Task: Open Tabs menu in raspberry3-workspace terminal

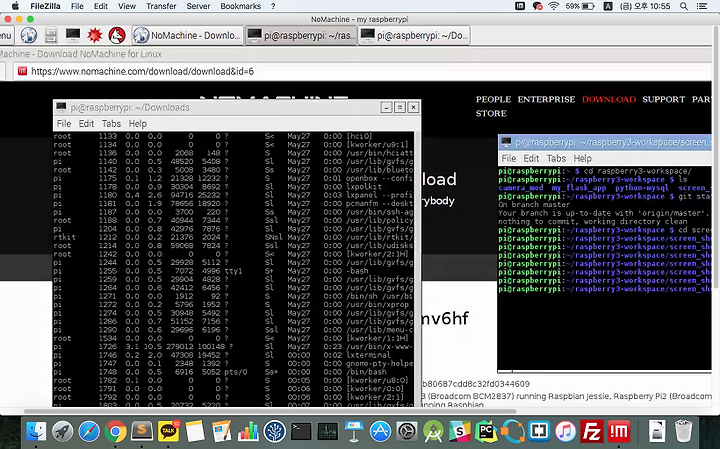Action: point(556,158)
